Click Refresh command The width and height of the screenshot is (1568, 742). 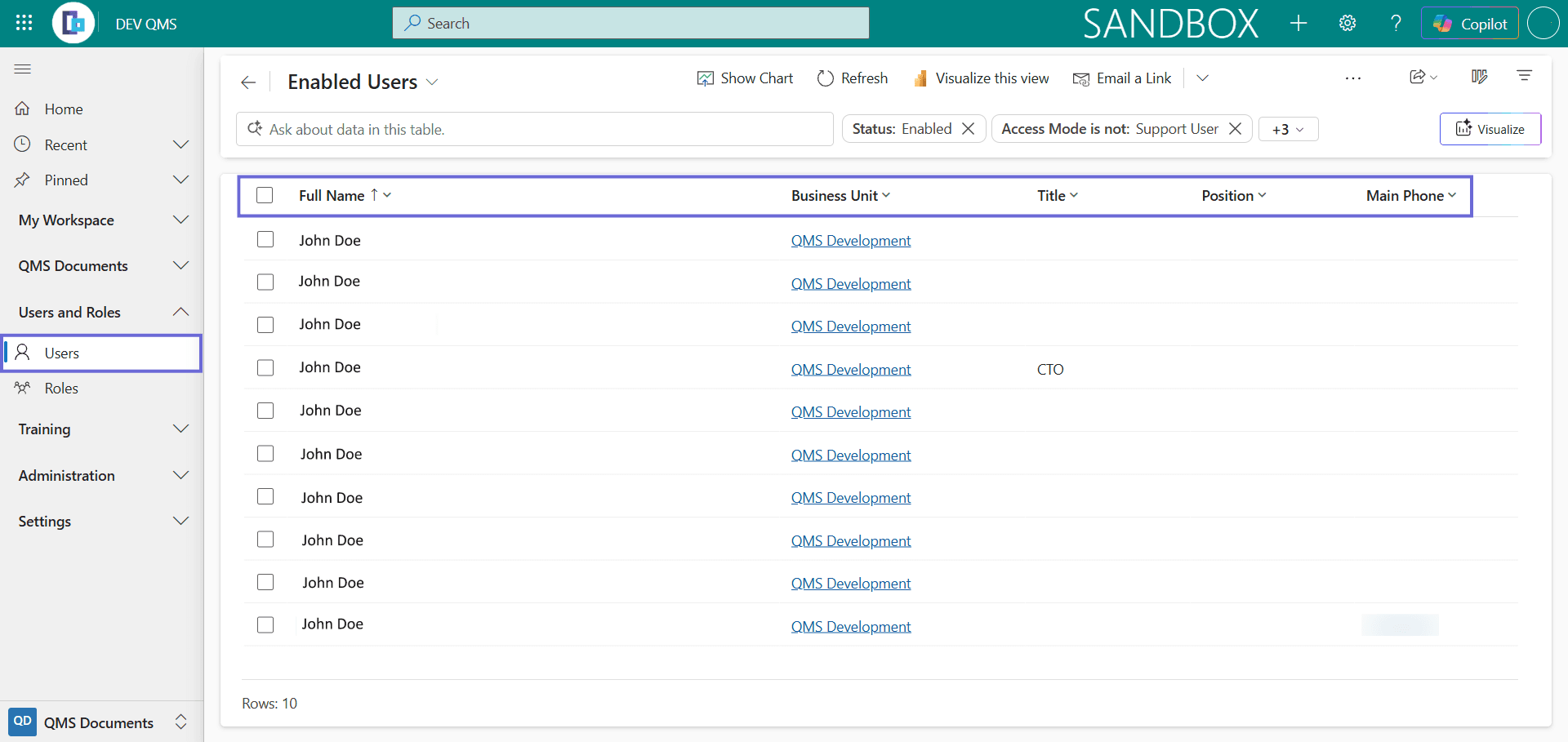853,78
